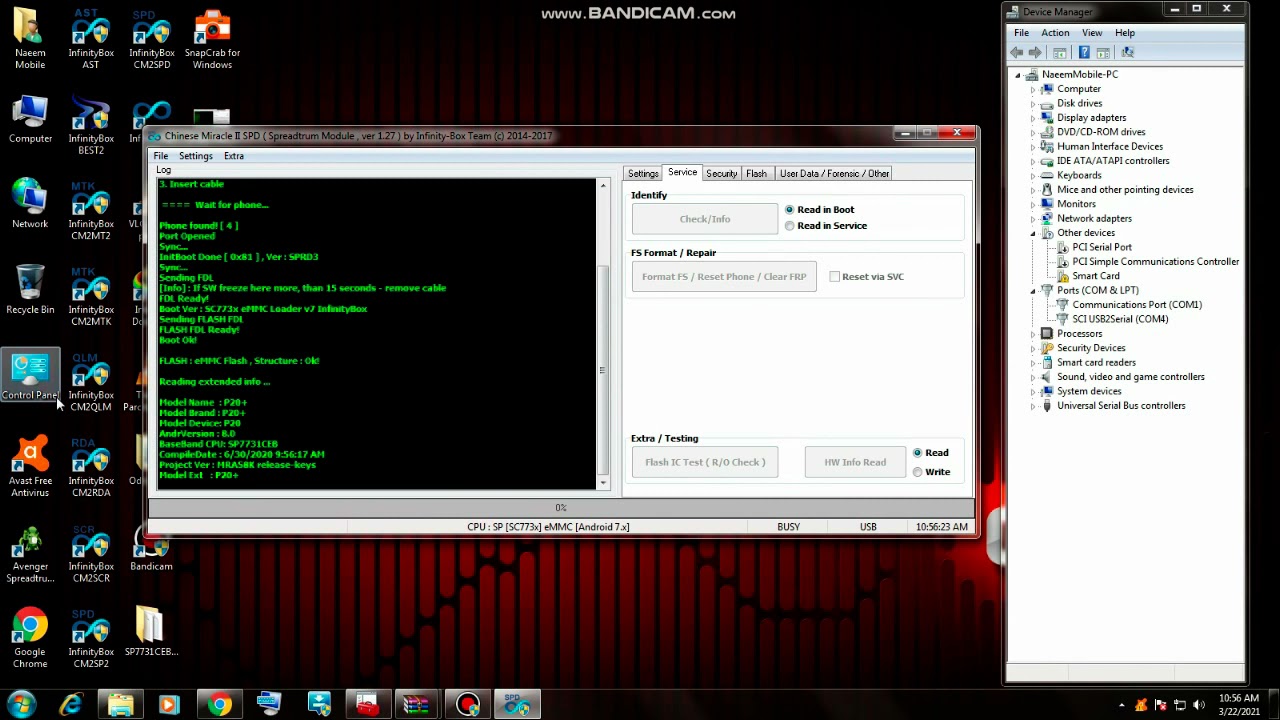Select SCI USB2Serial (COM4) device
The height and width of the screenshot is (720, 1280).
coord(1120,319)
